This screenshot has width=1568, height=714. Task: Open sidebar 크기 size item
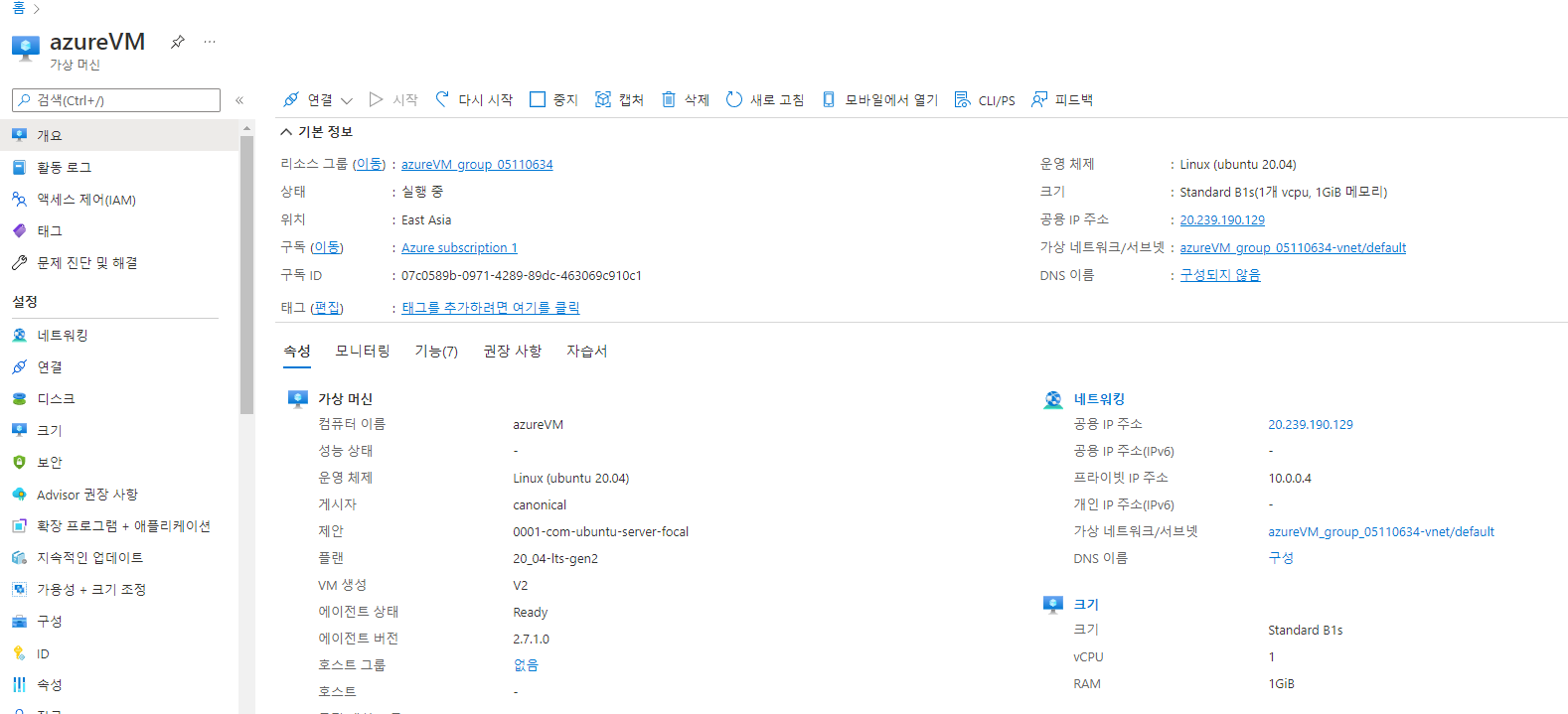pos(119,430)
